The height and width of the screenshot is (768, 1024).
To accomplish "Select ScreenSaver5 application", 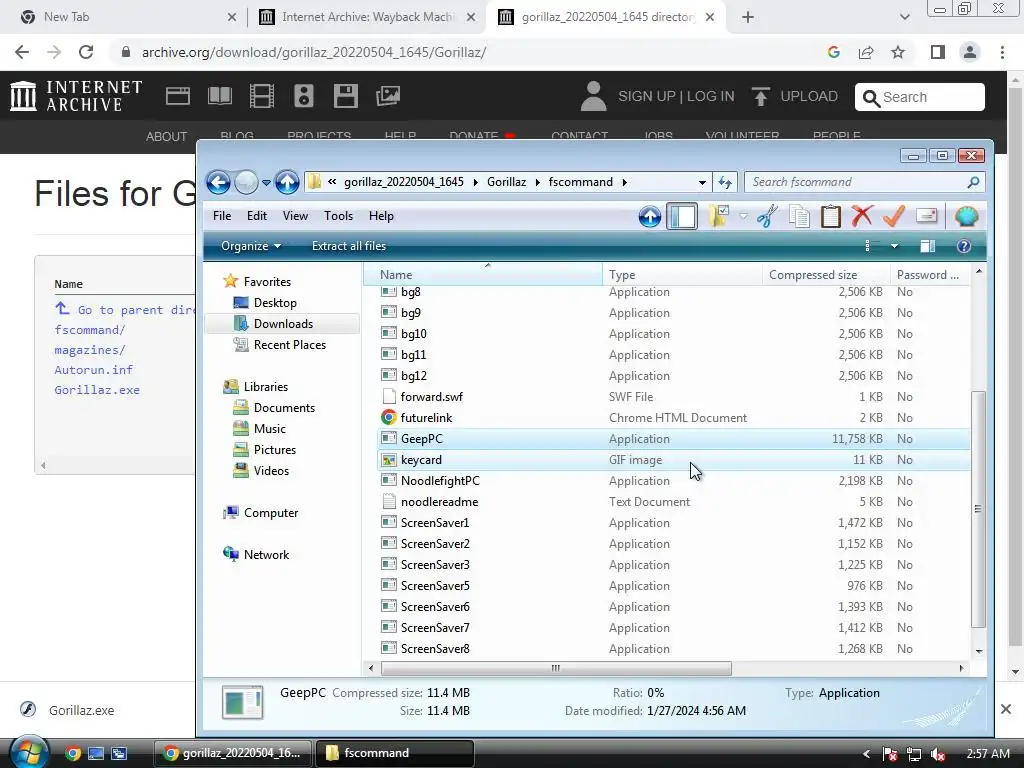I will coord(674,586).
